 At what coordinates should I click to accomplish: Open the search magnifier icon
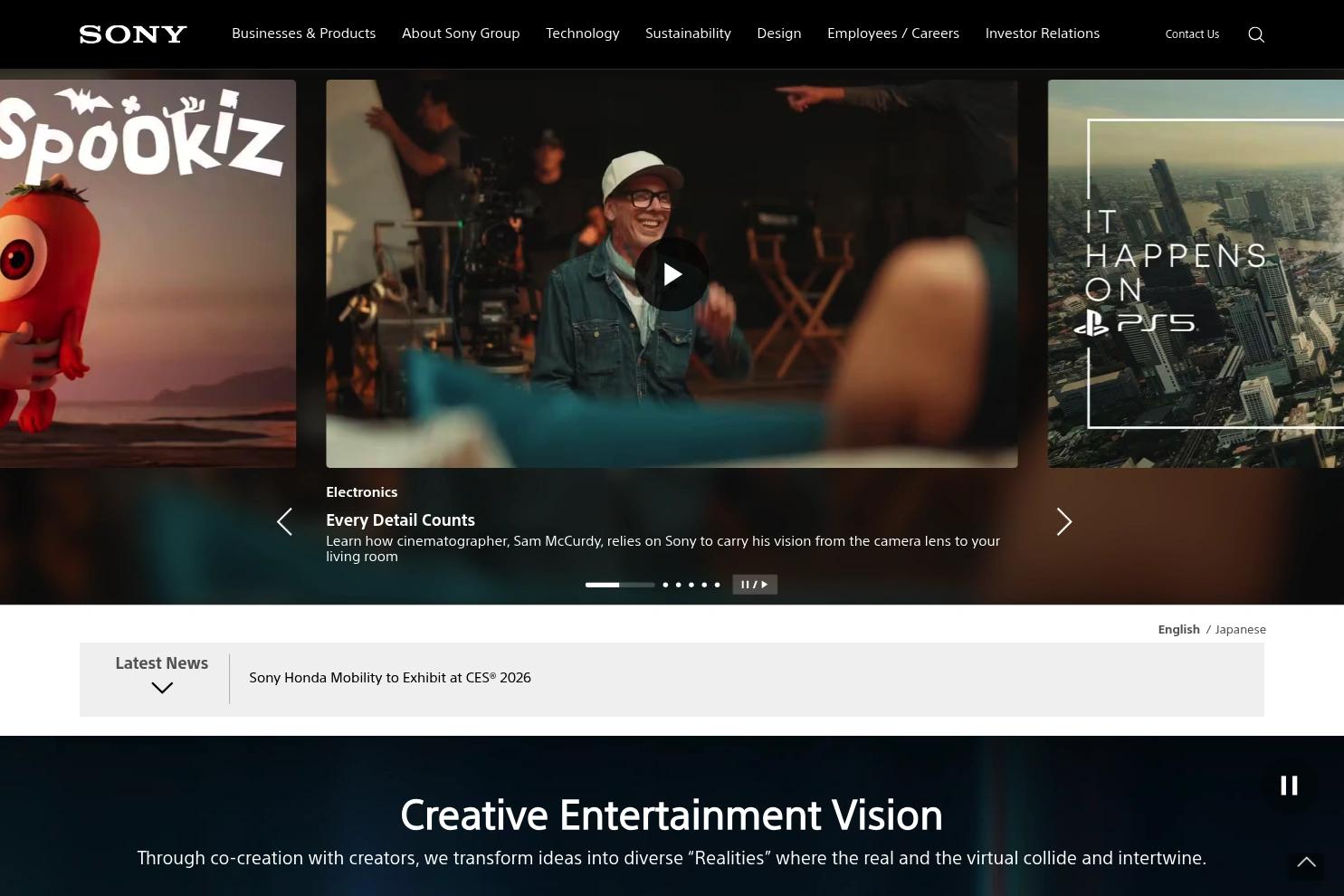click(x=1256, y=34)
